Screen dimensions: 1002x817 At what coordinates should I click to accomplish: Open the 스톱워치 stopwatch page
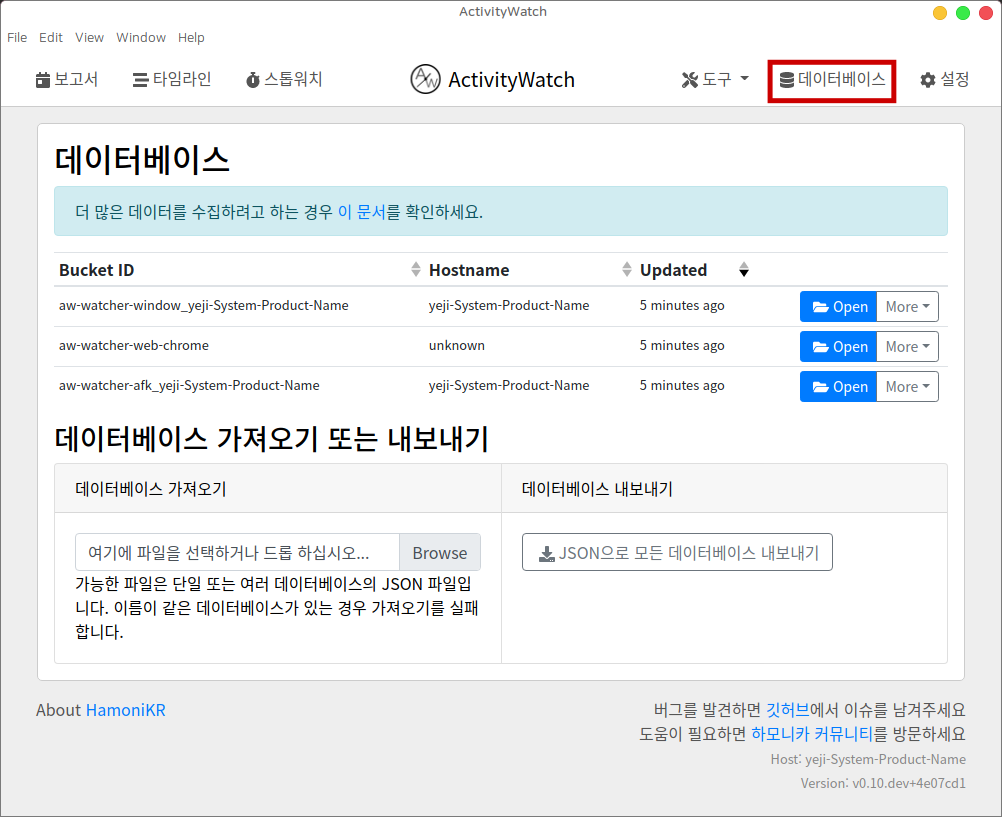point(284,80)
